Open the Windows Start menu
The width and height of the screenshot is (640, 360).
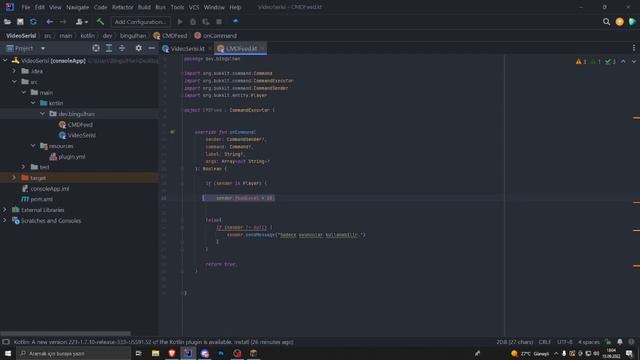pyautogui.click(x=8, y=353)
